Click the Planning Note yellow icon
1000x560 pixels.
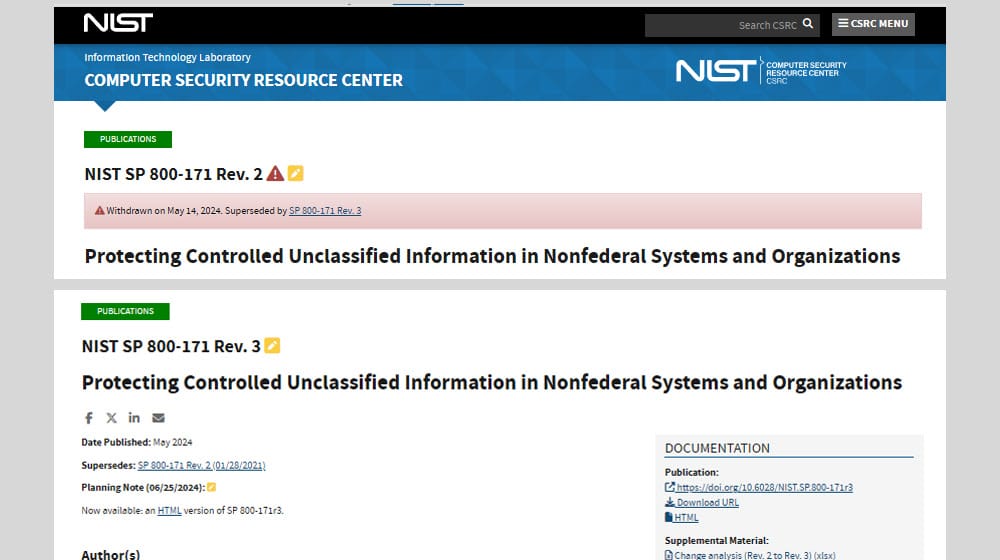211,488
